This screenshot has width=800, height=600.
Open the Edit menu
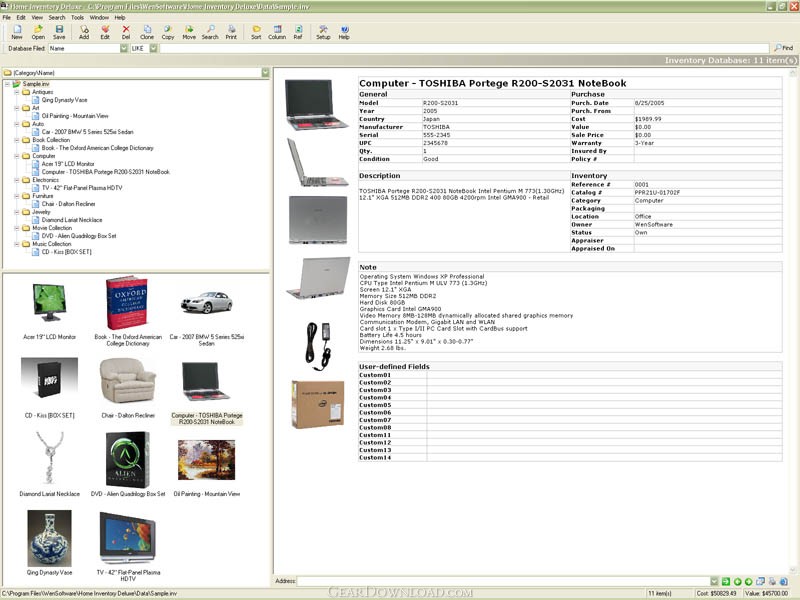click(x=21, y=17)
